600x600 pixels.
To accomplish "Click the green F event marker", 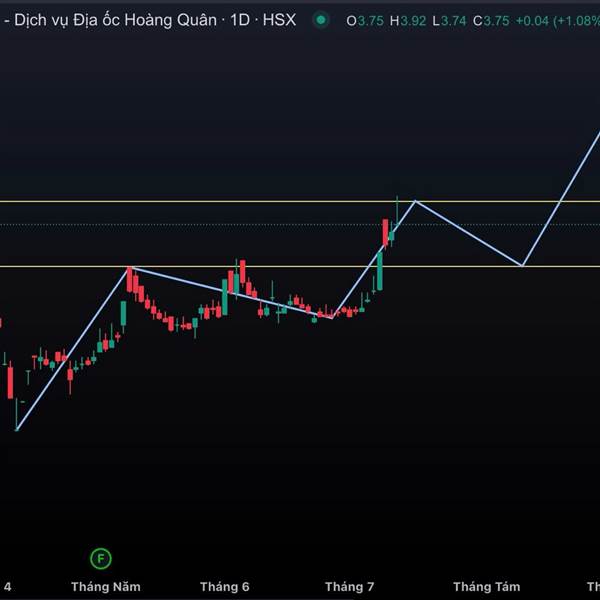I will point(101,559).
